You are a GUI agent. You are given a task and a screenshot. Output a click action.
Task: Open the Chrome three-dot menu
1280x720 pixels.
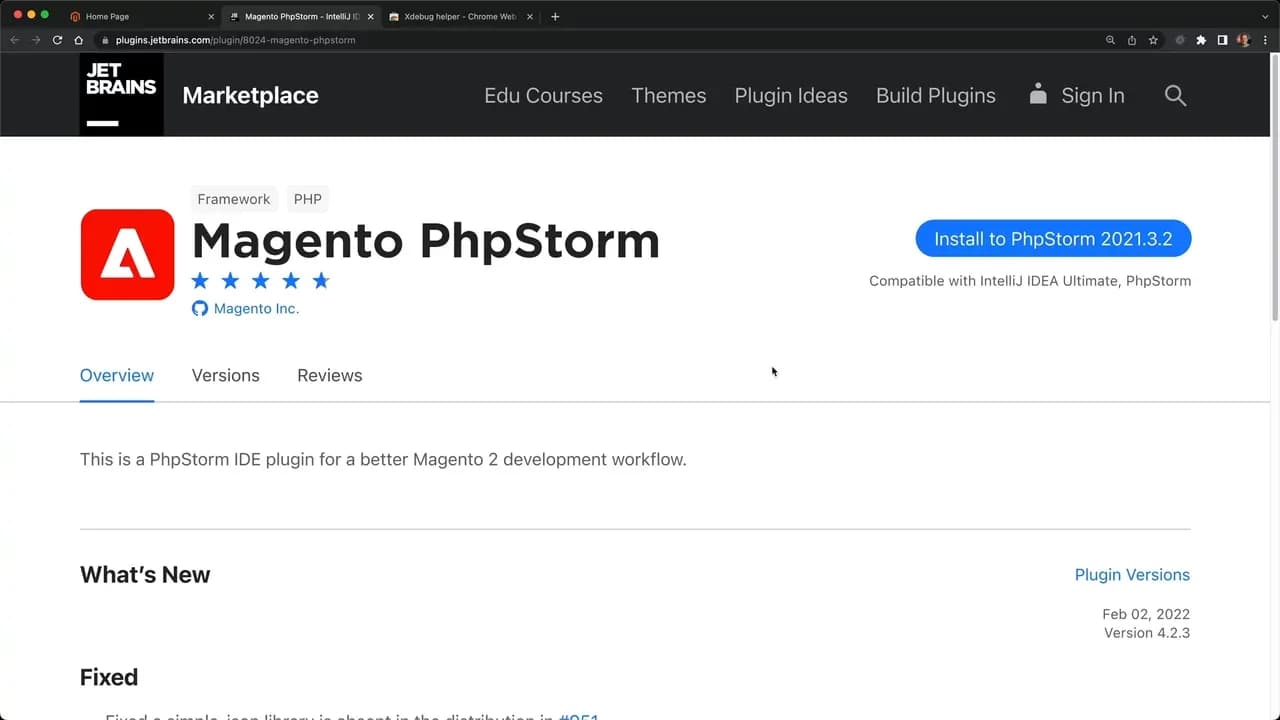point(1265,40)
